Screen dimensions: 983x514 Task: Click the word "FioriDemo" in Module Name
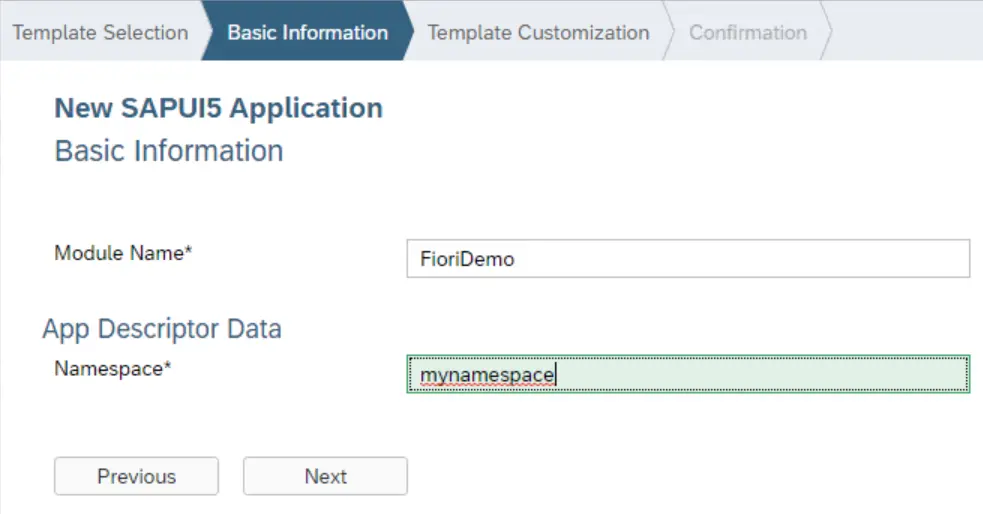point(467,260)
